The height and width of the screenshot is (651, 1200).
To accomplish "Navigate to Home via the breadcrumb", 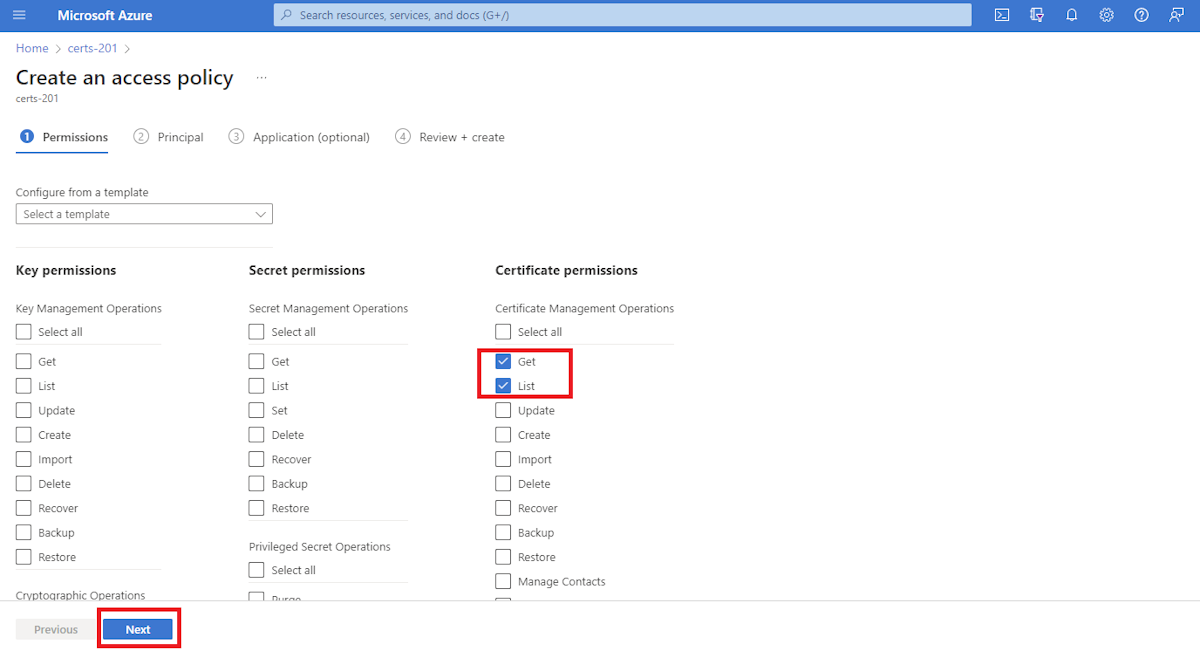I will 31,48.
